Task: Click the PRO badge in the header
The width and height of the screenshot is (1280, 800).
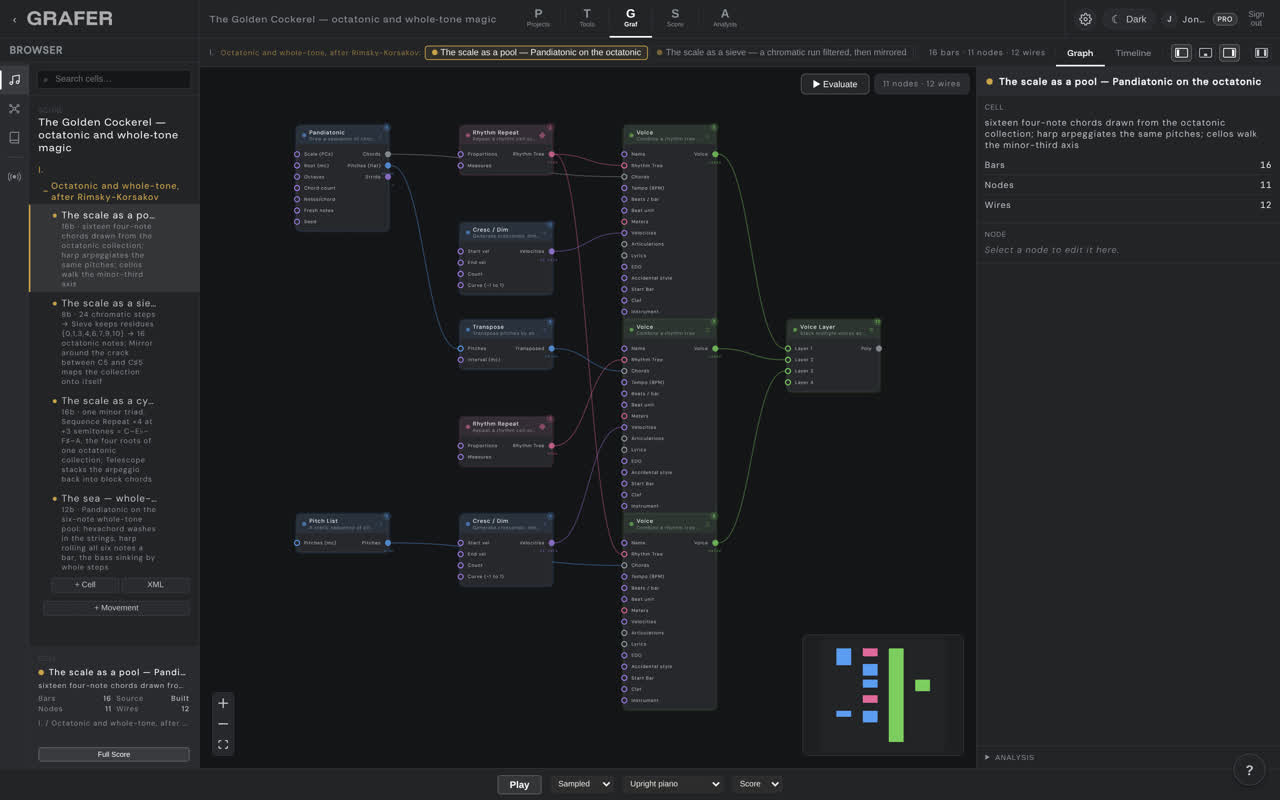Action: click(x=1224, y=19)
